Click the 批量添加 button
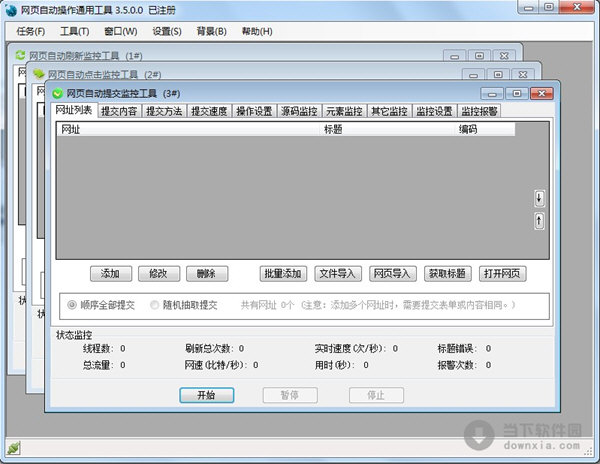This screenshot has width=600, height=464. click(x=283, y=274)
